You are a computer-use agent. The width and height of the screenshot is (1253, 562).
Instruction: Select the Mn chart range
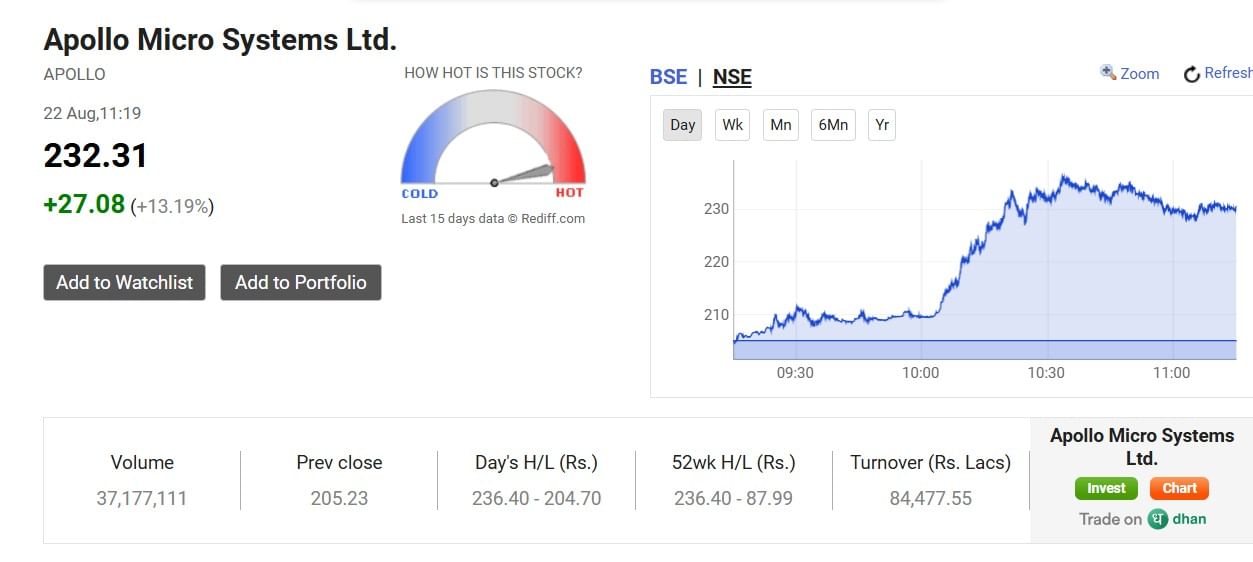[x=781, y=125]
